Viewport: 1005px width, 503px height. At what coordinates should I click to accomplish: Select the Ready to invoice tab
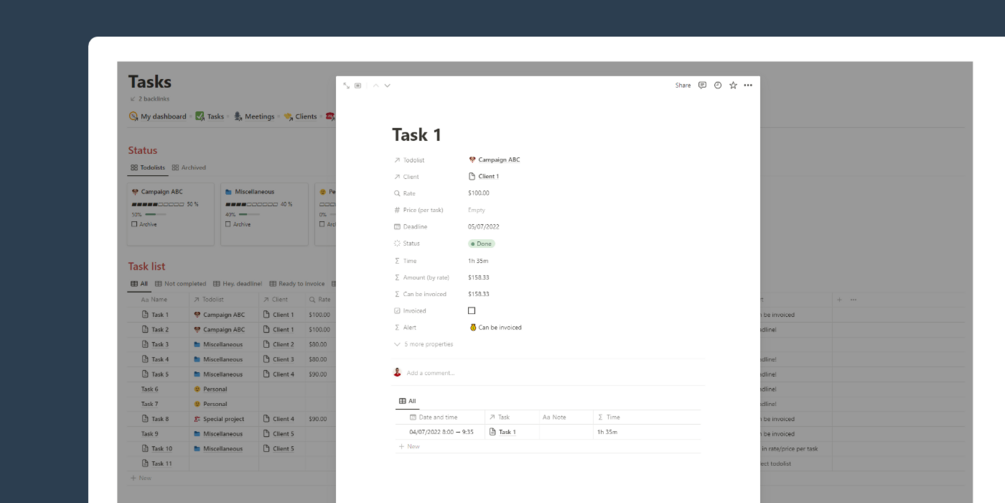point(297,283)
